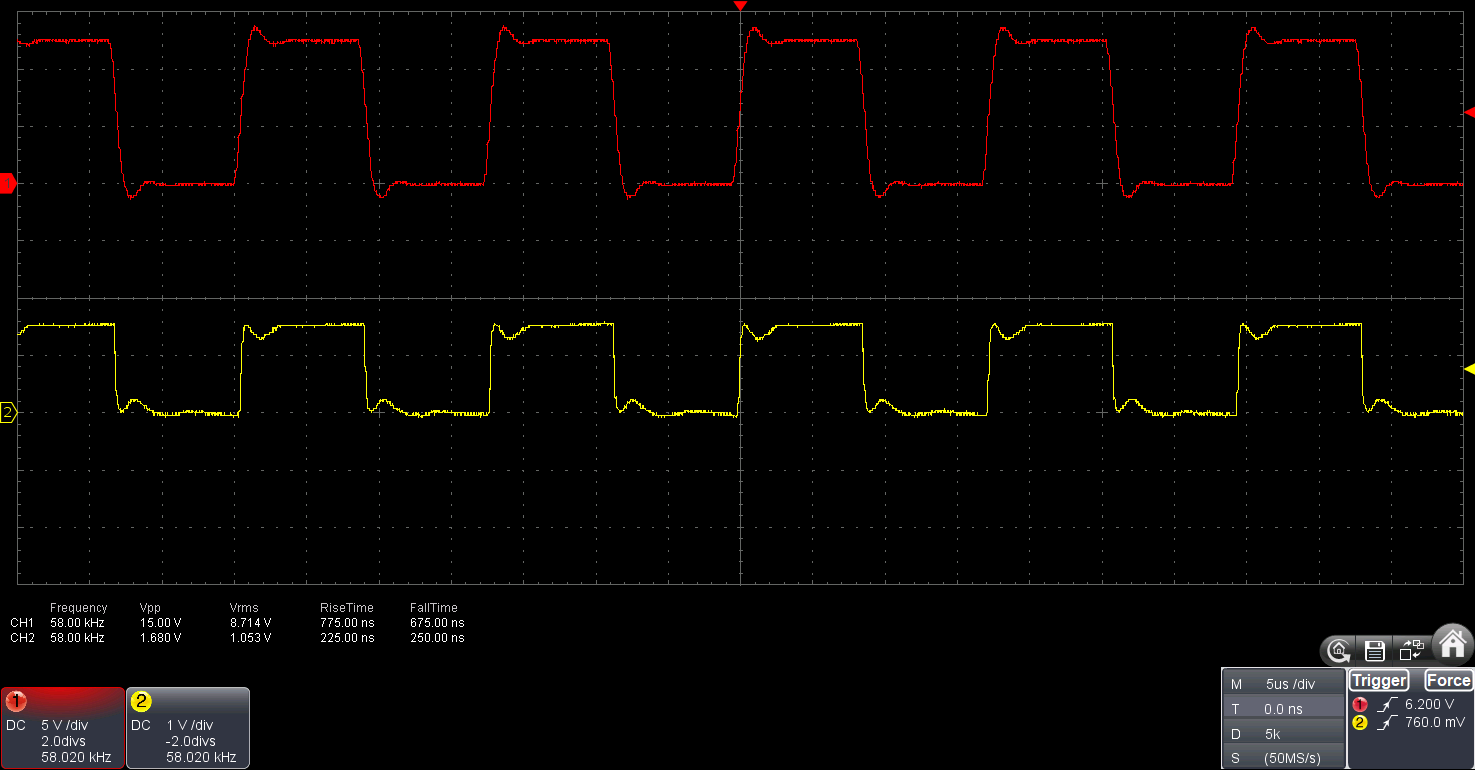Viewport: 1475px width, 770px height.
Task: Click the CH2 rising edge trigger icon
Action: coord(1386,722)
